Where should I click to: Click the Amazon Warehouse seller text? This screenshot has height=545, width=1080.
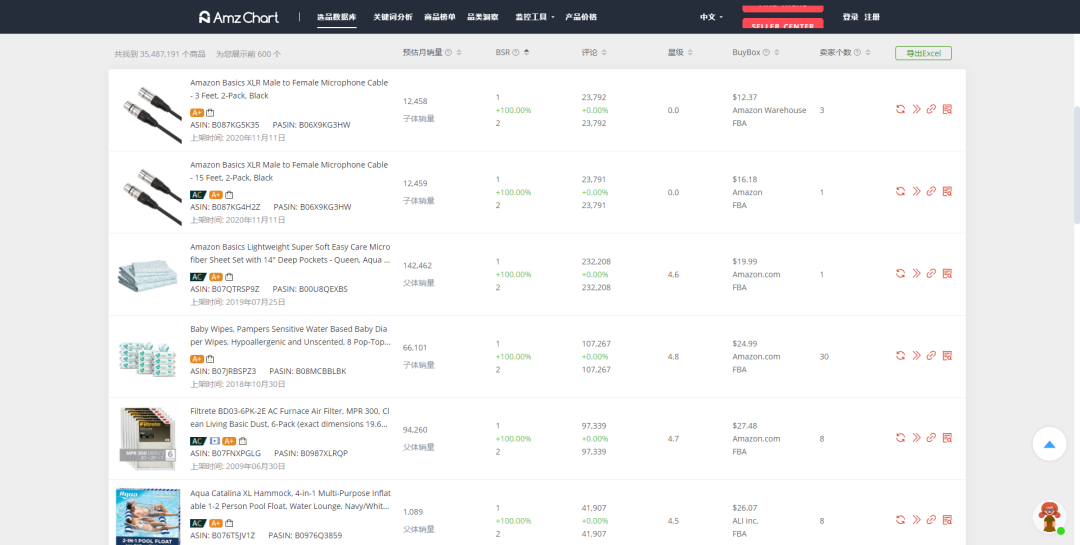pos(769,110)
